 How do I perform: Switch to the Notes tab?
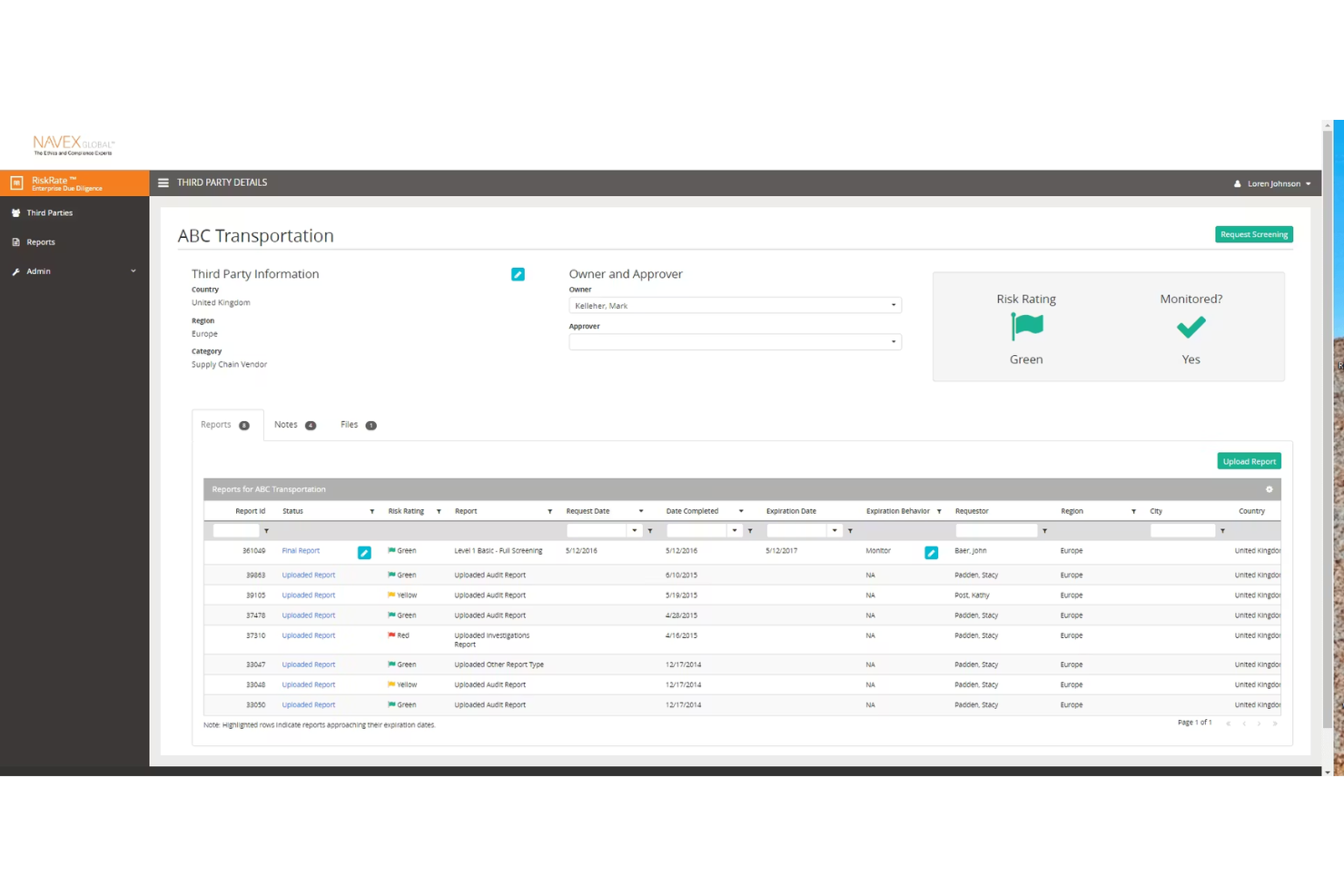point(285,424)
